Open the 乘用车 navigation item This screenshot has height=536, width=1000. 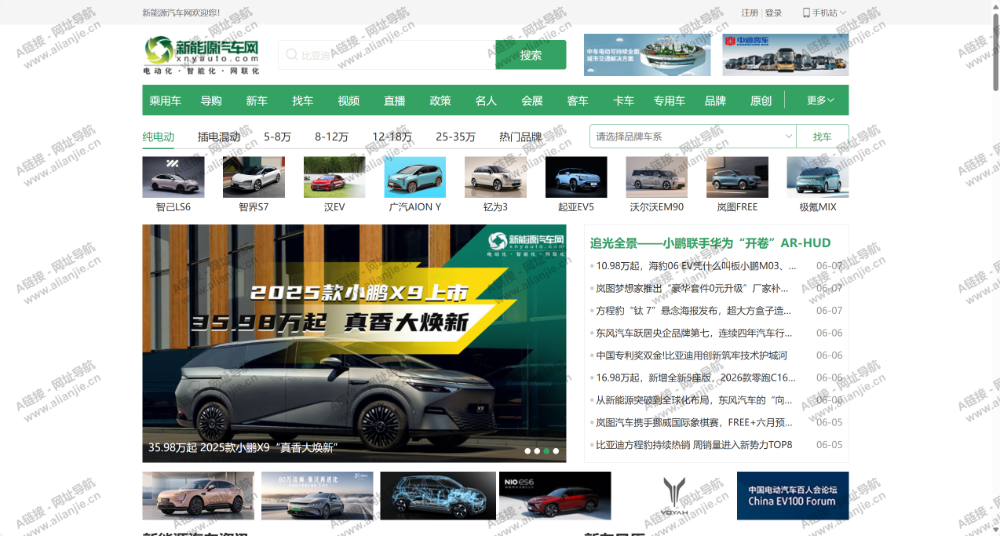pos(165,100)
